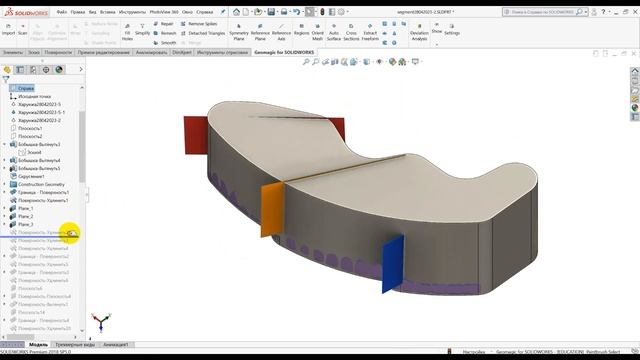Click the feature tree vertical scrollbar
This screenshot has width=640, height=360.
(82, 147)
